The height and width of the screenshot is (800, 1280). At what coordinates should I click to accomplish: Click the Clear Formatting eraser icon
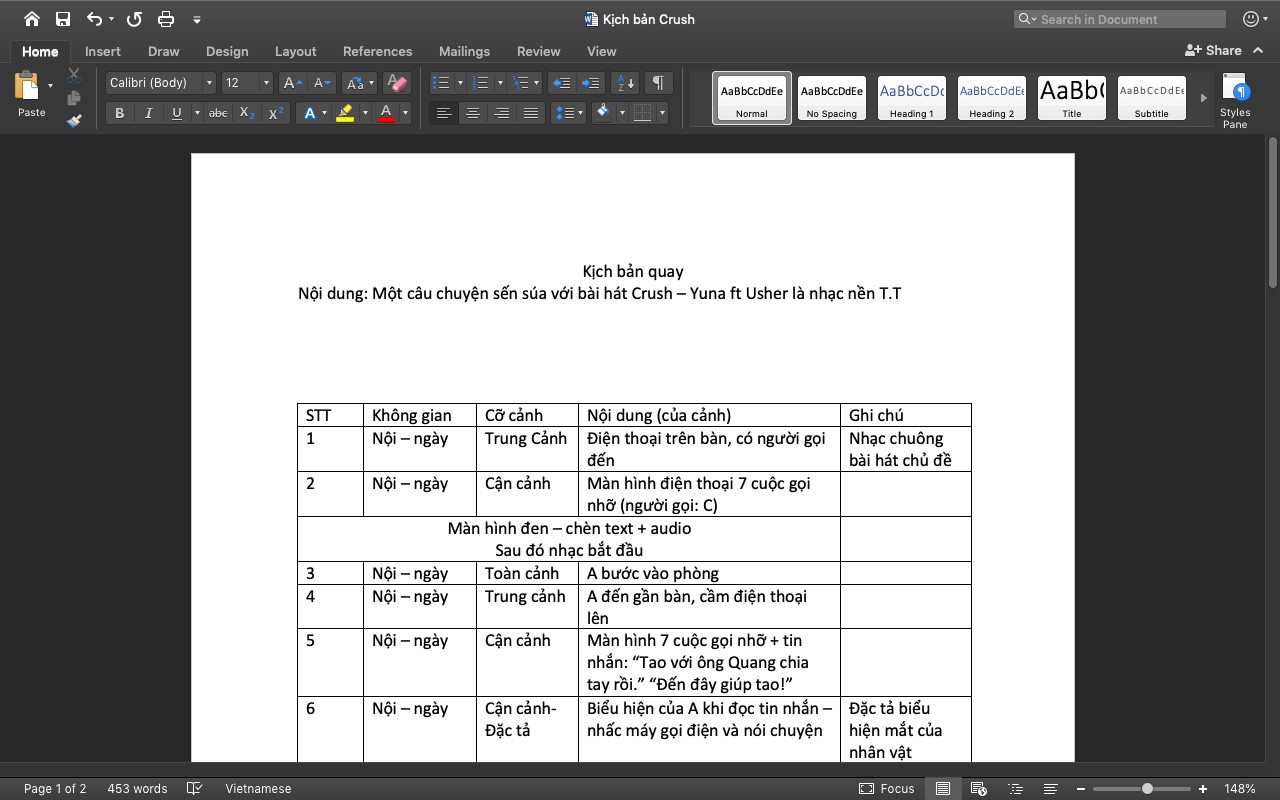[x=396, y=83]
